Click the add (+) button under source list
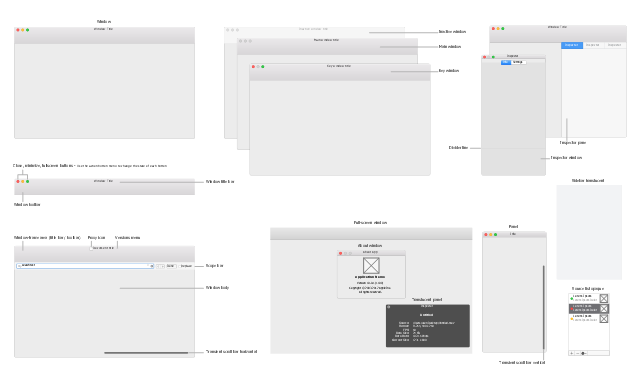 [571, 353]
